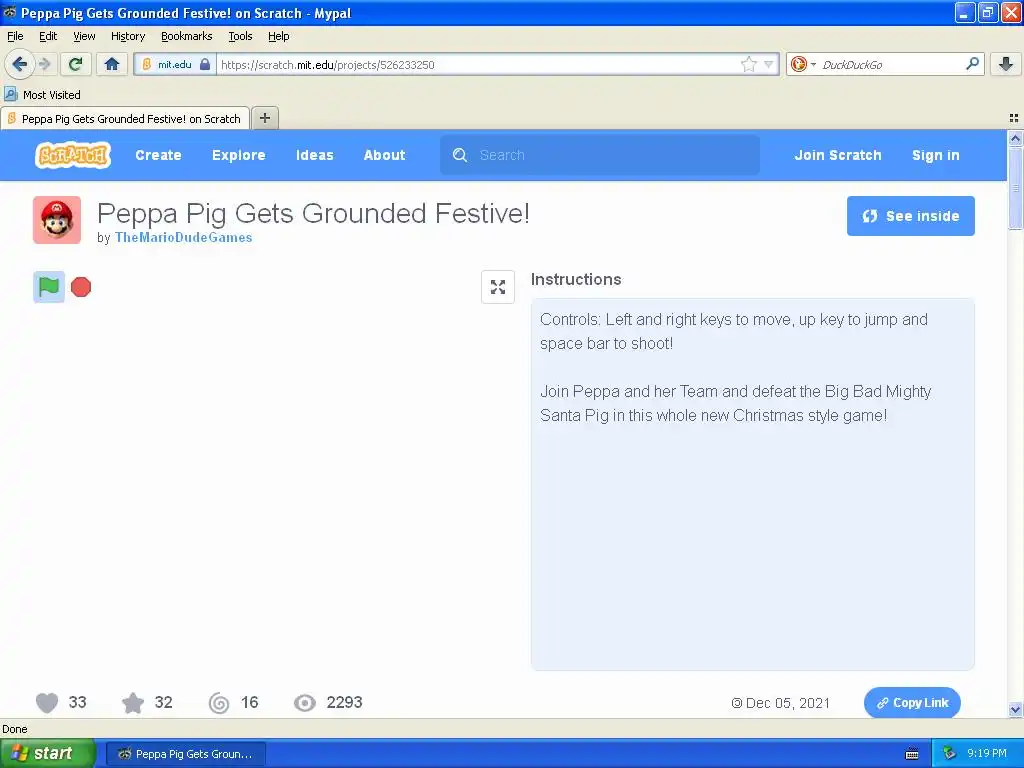This screenshot has width=1024, height=768.
Task: Click About in the Scratch navbar
Action: tap(384, 155)
